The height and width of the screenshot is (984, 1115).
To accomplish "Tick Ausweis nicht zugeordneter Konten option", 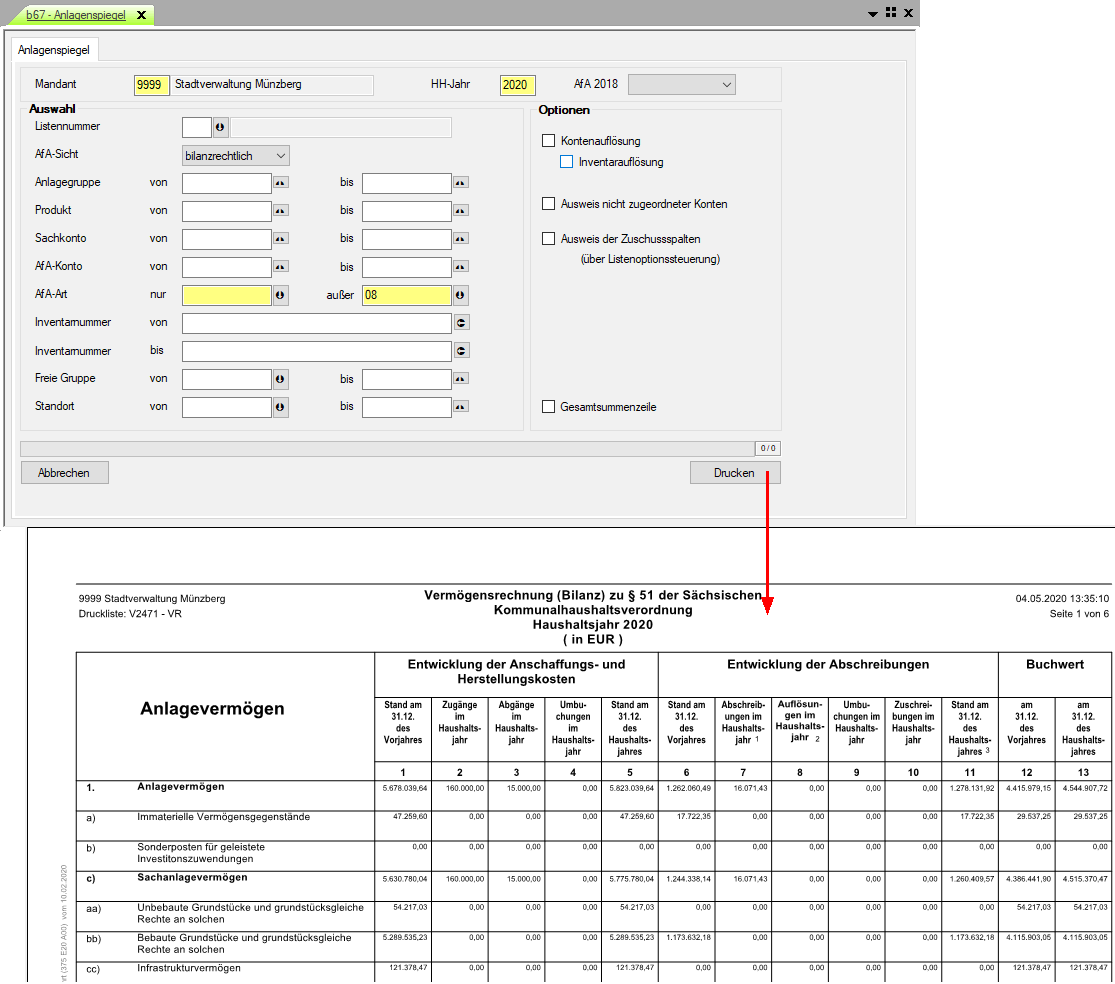I will pyautogui.click(x=548, y=204).
